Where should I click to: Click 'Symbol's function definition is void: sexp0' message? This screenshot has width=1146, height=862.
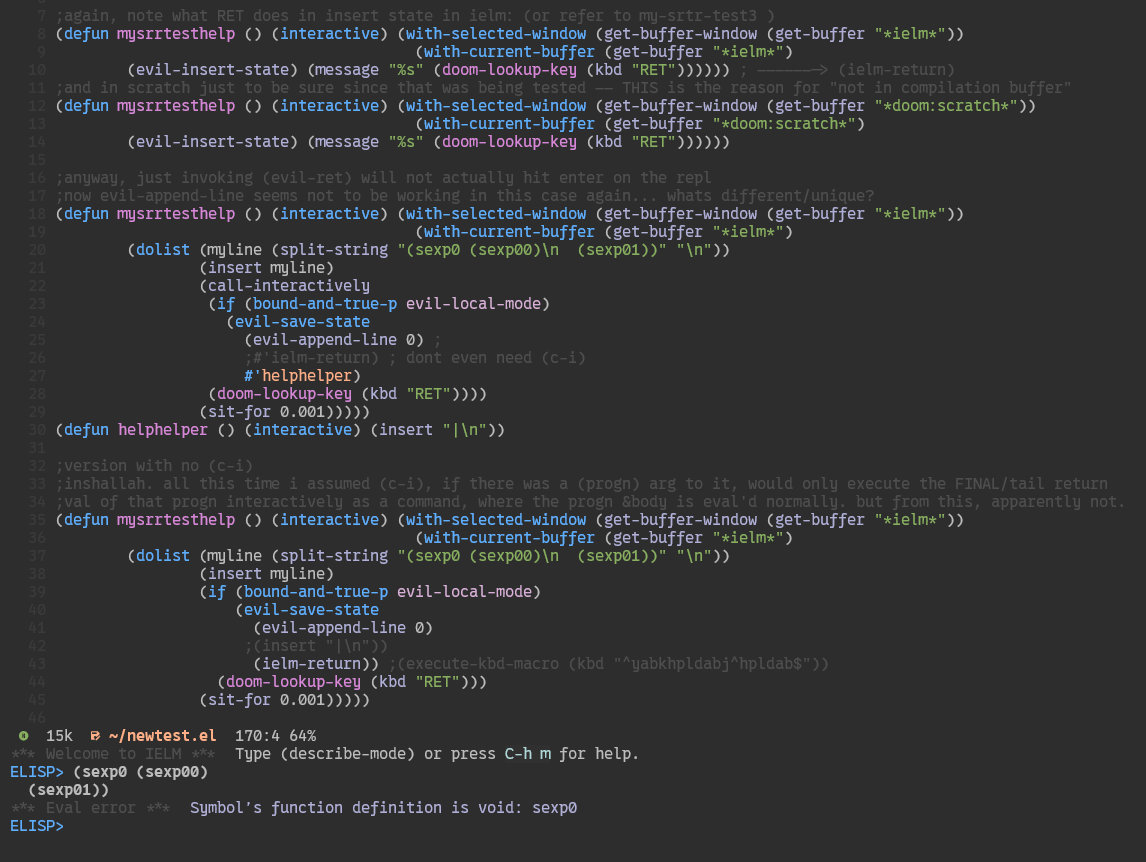(383, 808)
